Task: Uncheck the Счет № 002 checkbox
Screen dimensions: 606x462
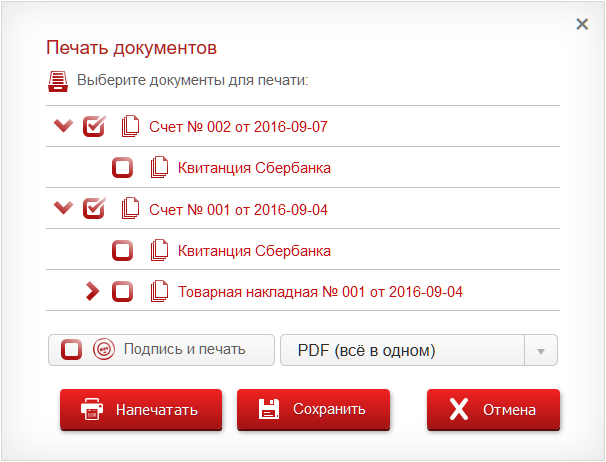Action: coord(94,126)
